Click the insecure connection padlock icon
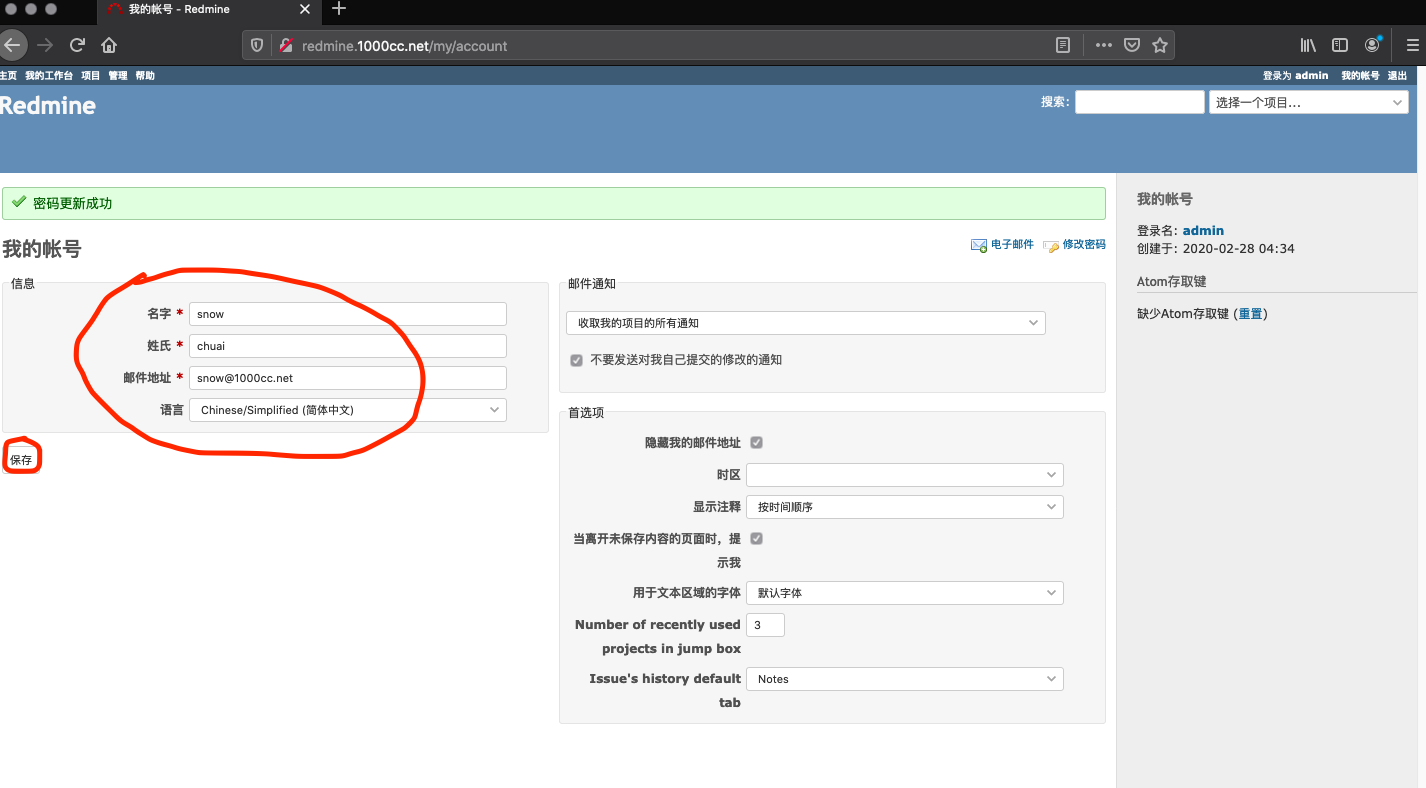This screenshot has width=1426, height=788. tap(285, 45)
